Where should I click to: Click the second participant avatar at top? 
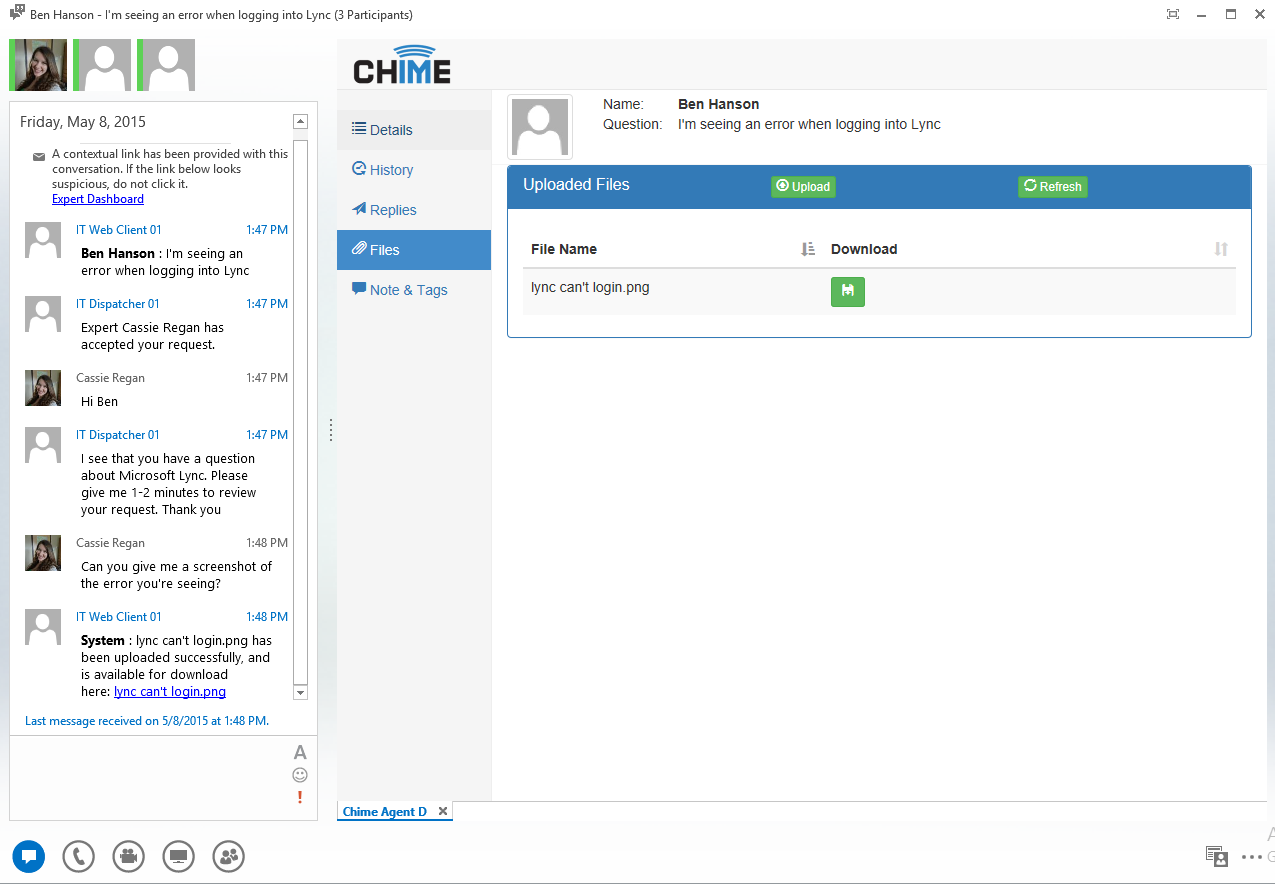tap(102, 65)
